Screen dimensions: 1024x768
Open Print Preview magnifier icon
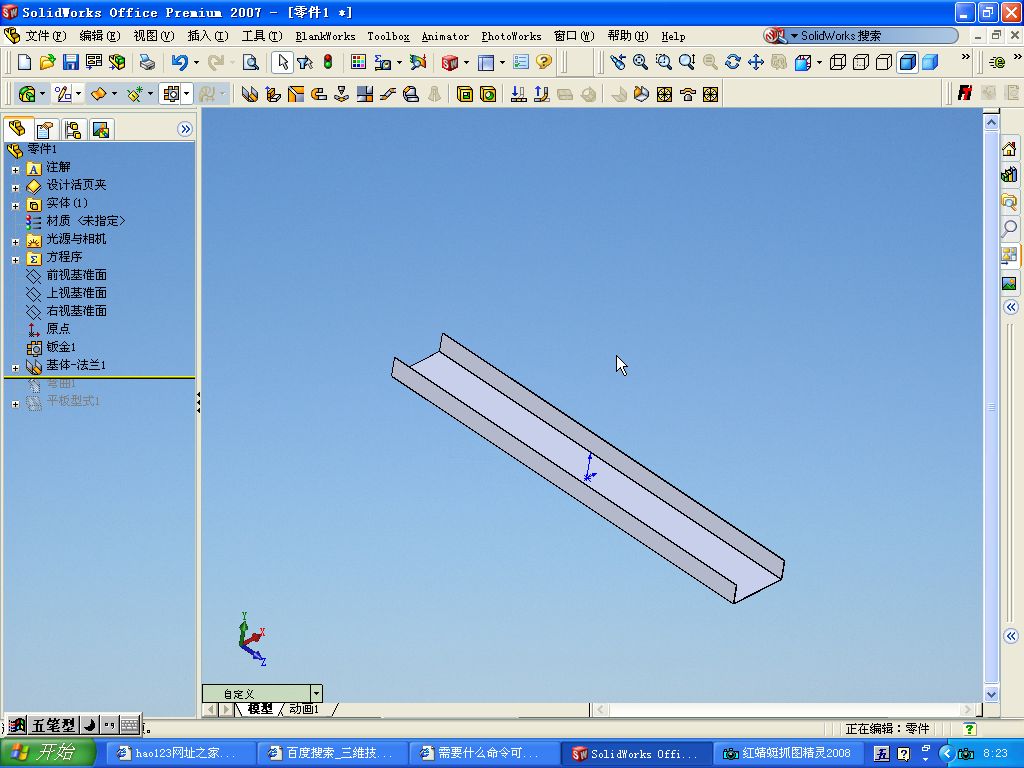coord(250,62)
